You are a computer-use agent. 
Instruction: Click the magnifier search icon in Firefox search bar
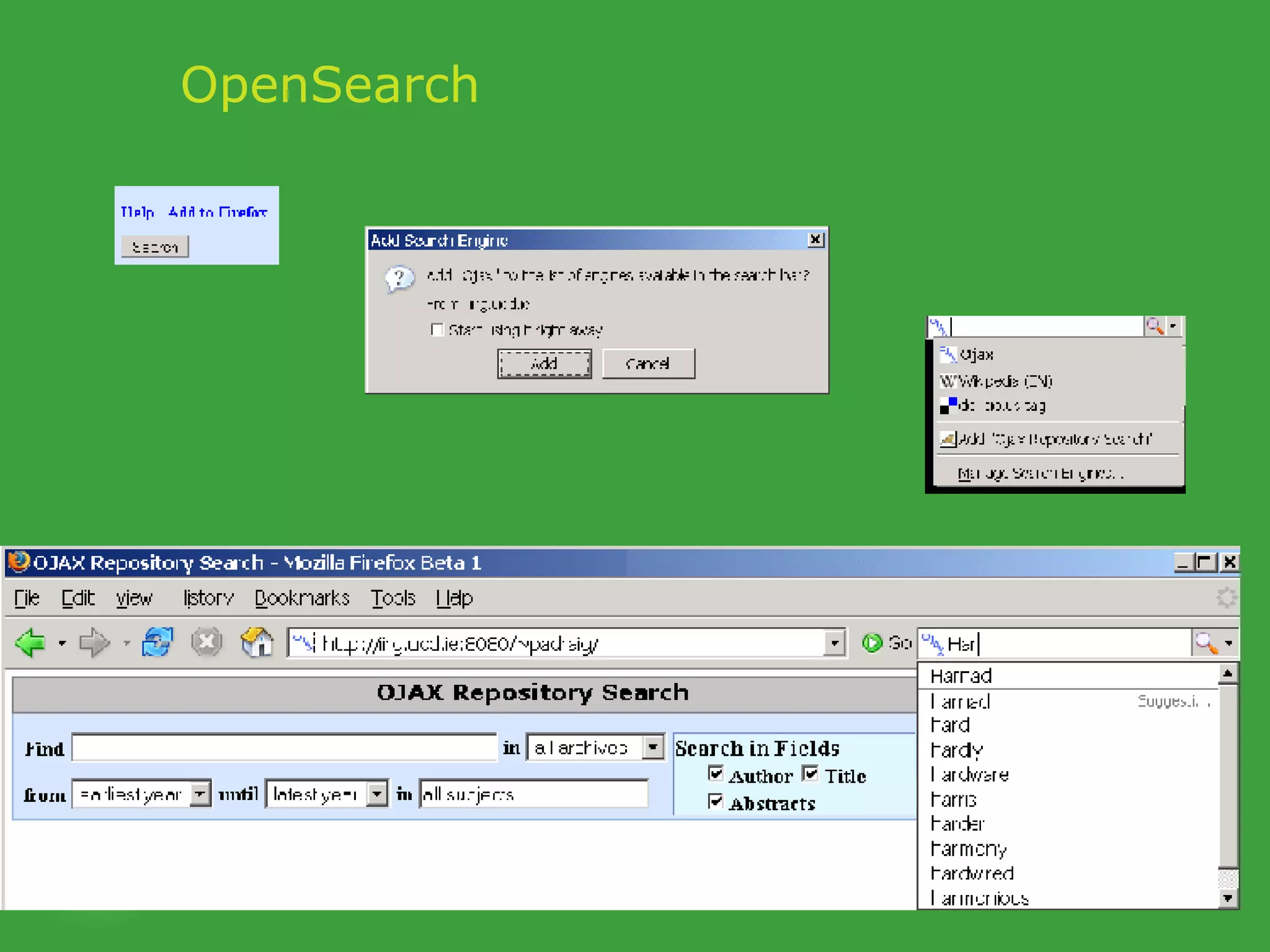pyautogui.click(x=1206, y=643)
